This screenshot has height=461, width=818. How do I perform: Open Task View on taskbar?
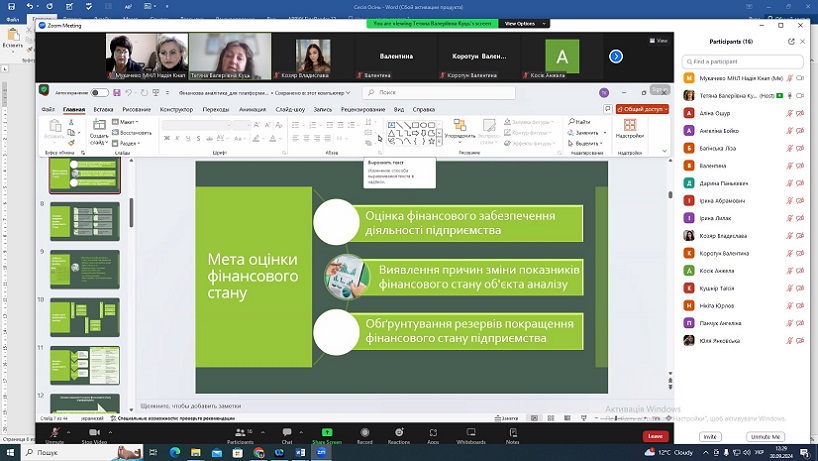pos(153,452)
